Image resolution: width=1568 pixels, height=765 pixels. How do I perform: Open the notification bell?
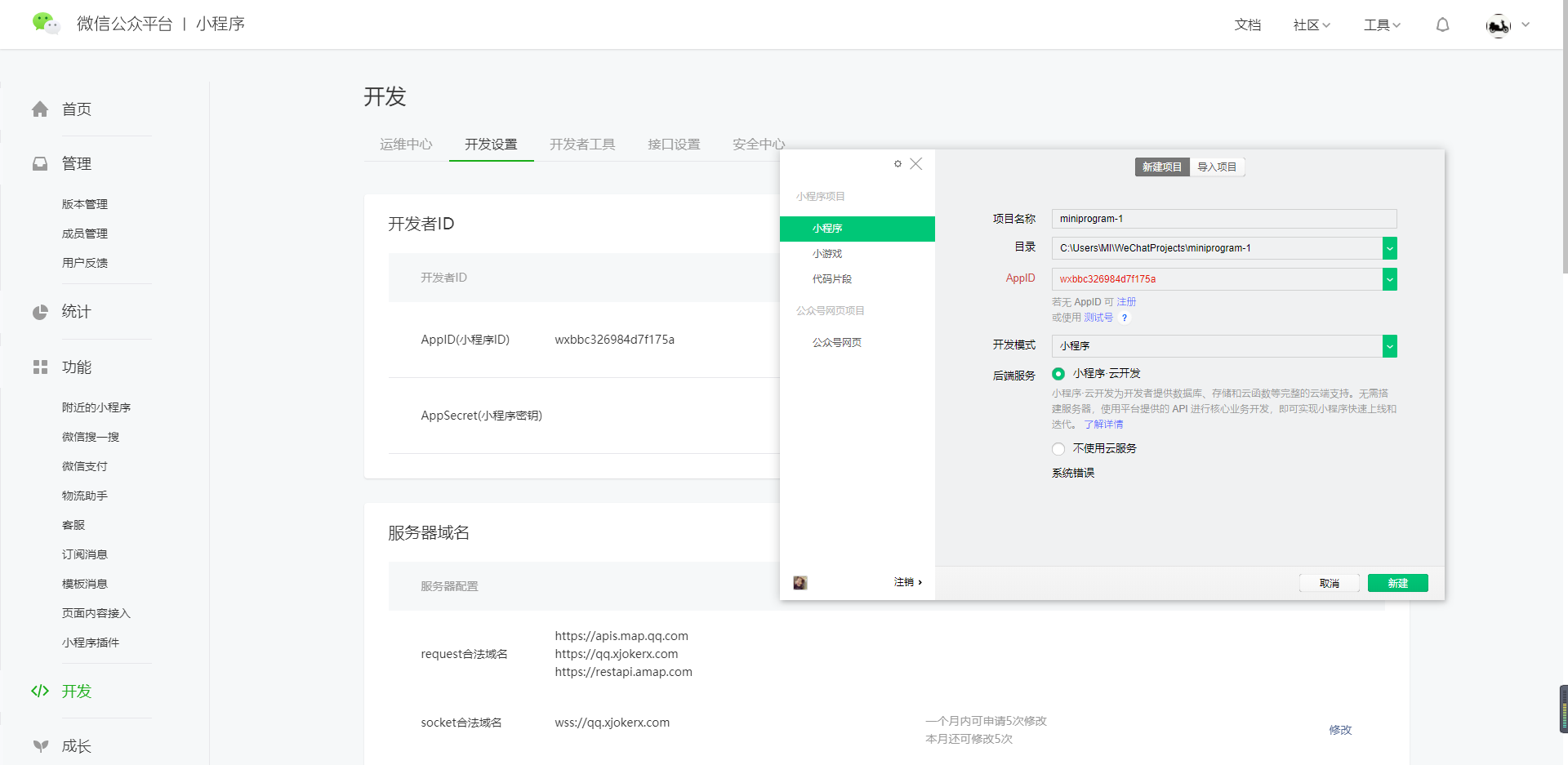(x=1443, y=25)
